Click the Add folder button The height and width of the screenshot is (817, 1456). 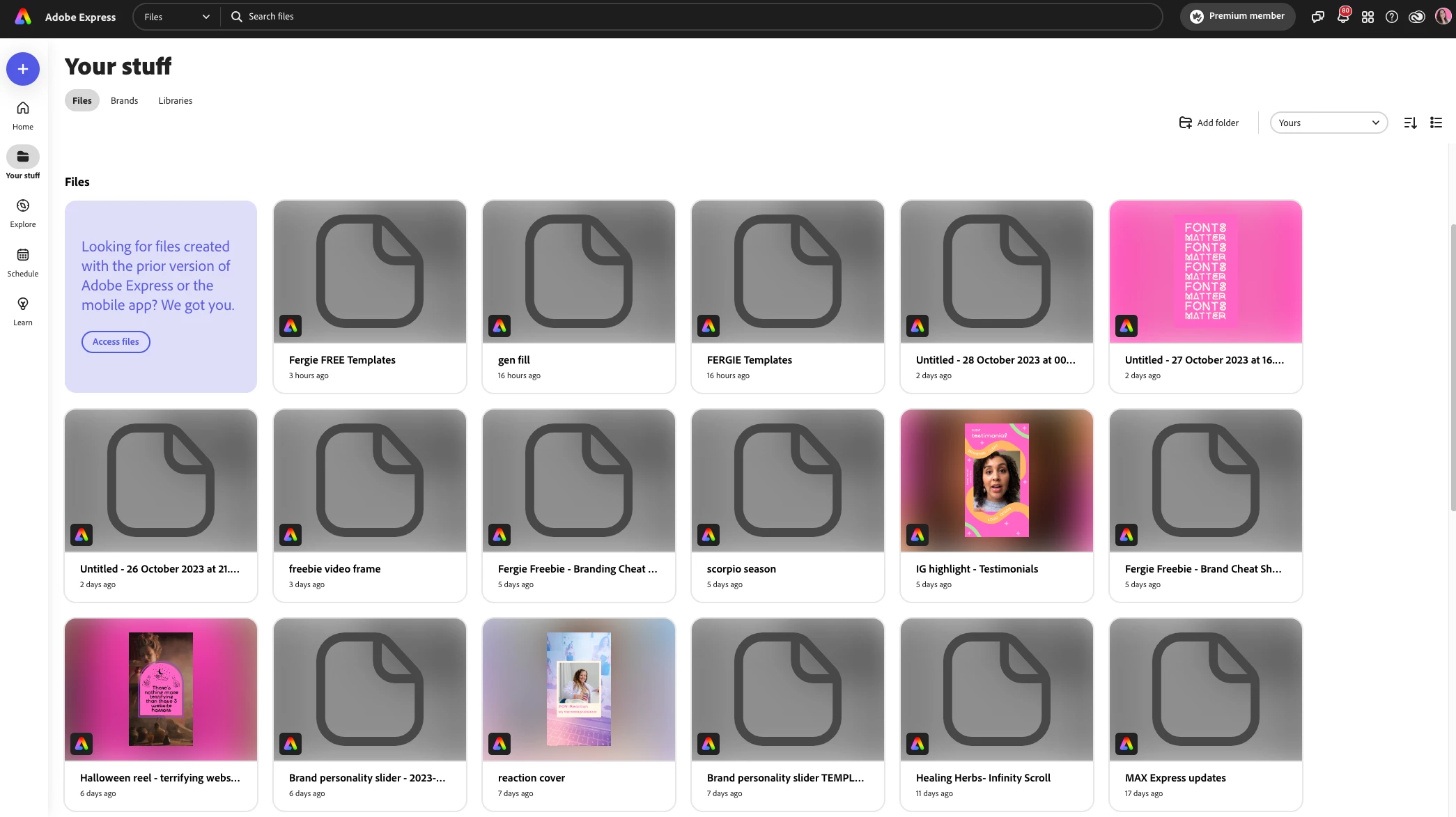[1209, 123]
